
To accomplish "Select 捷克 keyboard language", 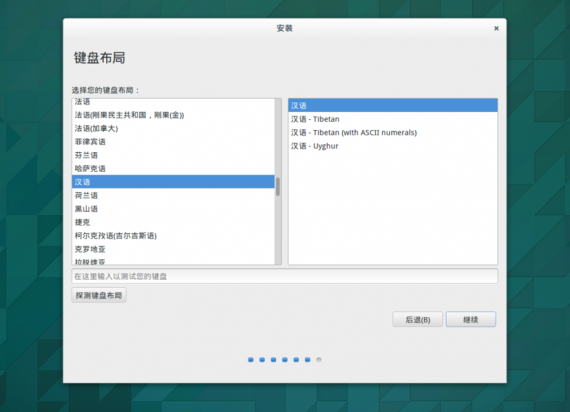I will click(x=173, y=222).
